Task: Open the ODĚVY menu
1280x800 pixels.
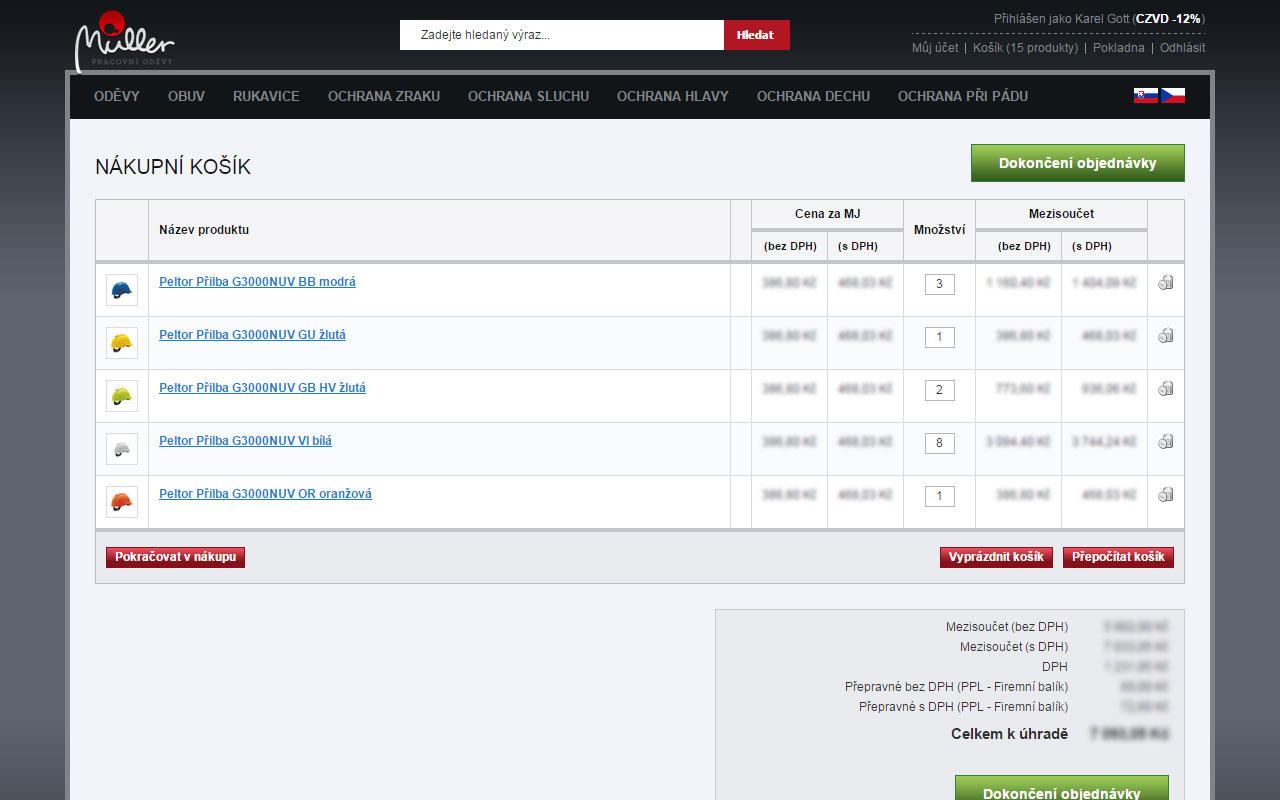Action: pyautogui.click(x=117, y=97)
